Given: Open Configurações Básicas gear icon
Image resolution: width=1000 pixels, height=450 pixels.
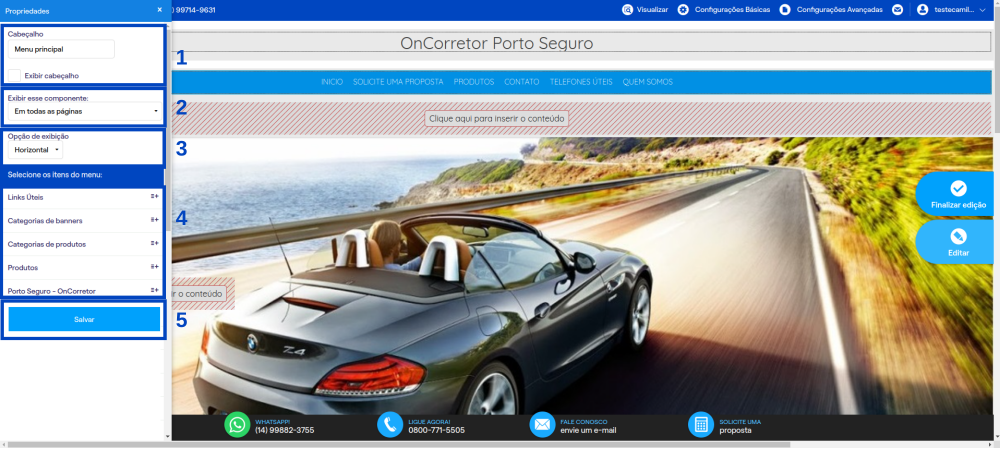Looking at the screenshot, I should 683,10.
